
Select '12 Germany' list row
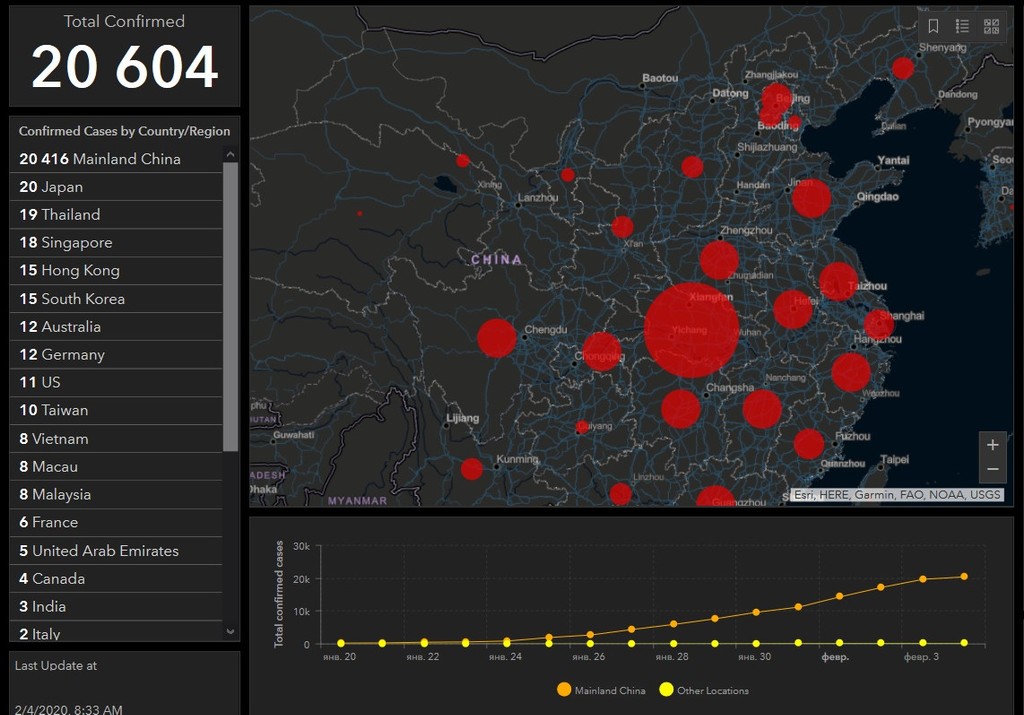tap(116, 355)
